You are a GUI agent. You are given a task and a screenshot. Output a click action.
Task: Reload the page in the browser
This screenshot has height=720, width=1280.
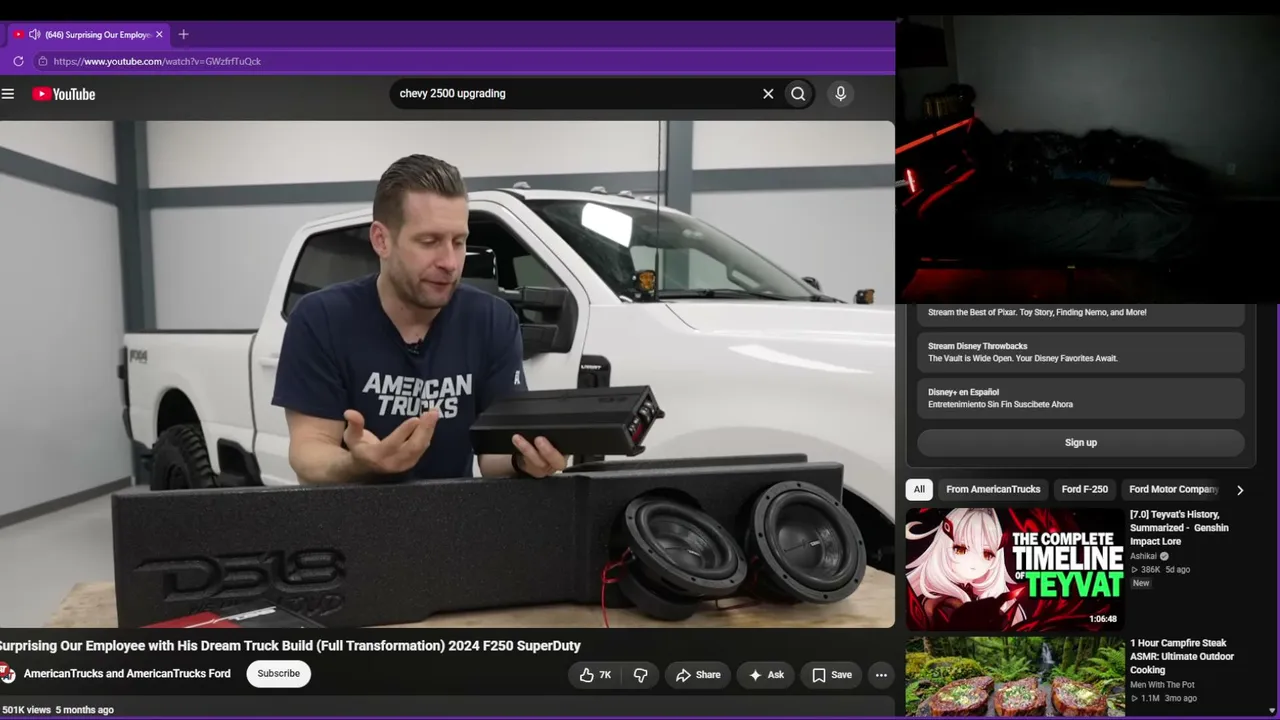pos(18,61)
